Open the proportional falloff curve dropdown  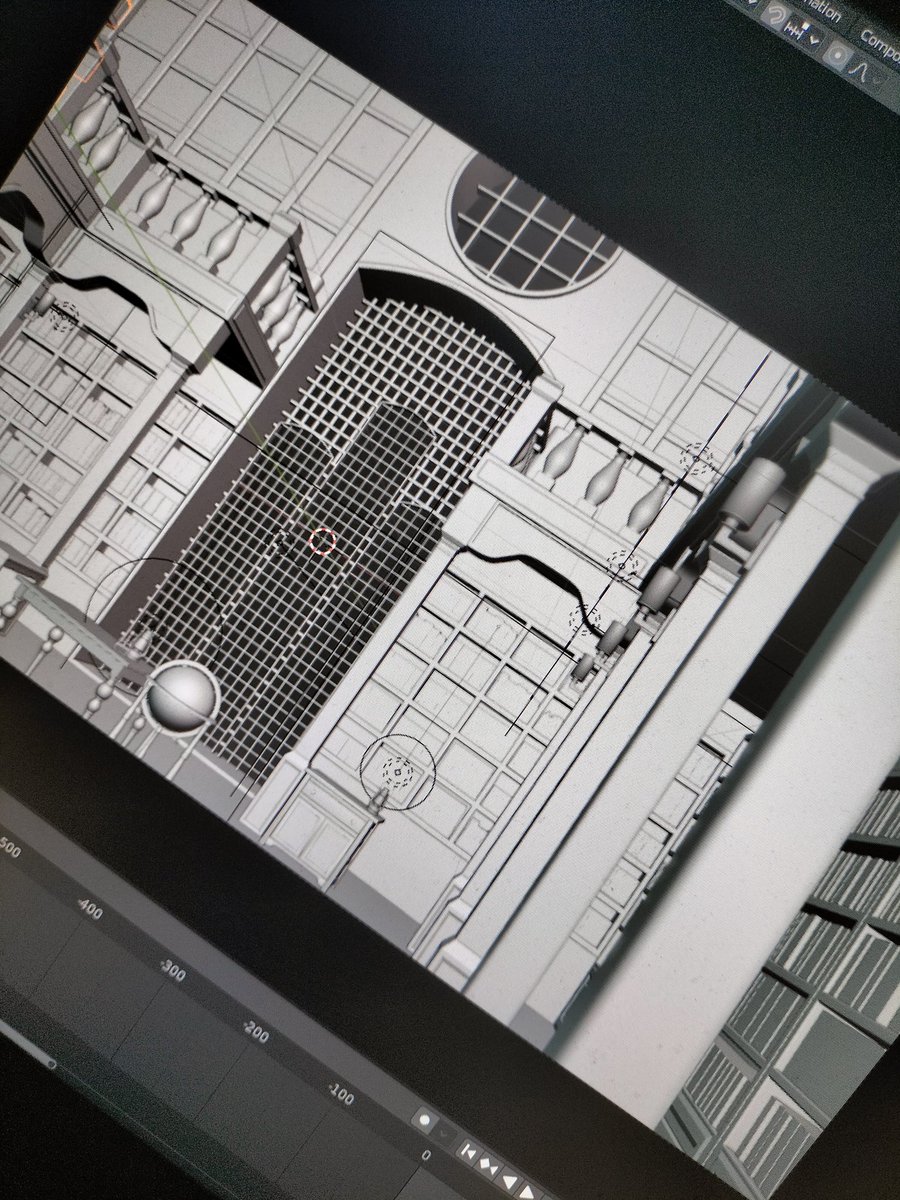[866, 75]
